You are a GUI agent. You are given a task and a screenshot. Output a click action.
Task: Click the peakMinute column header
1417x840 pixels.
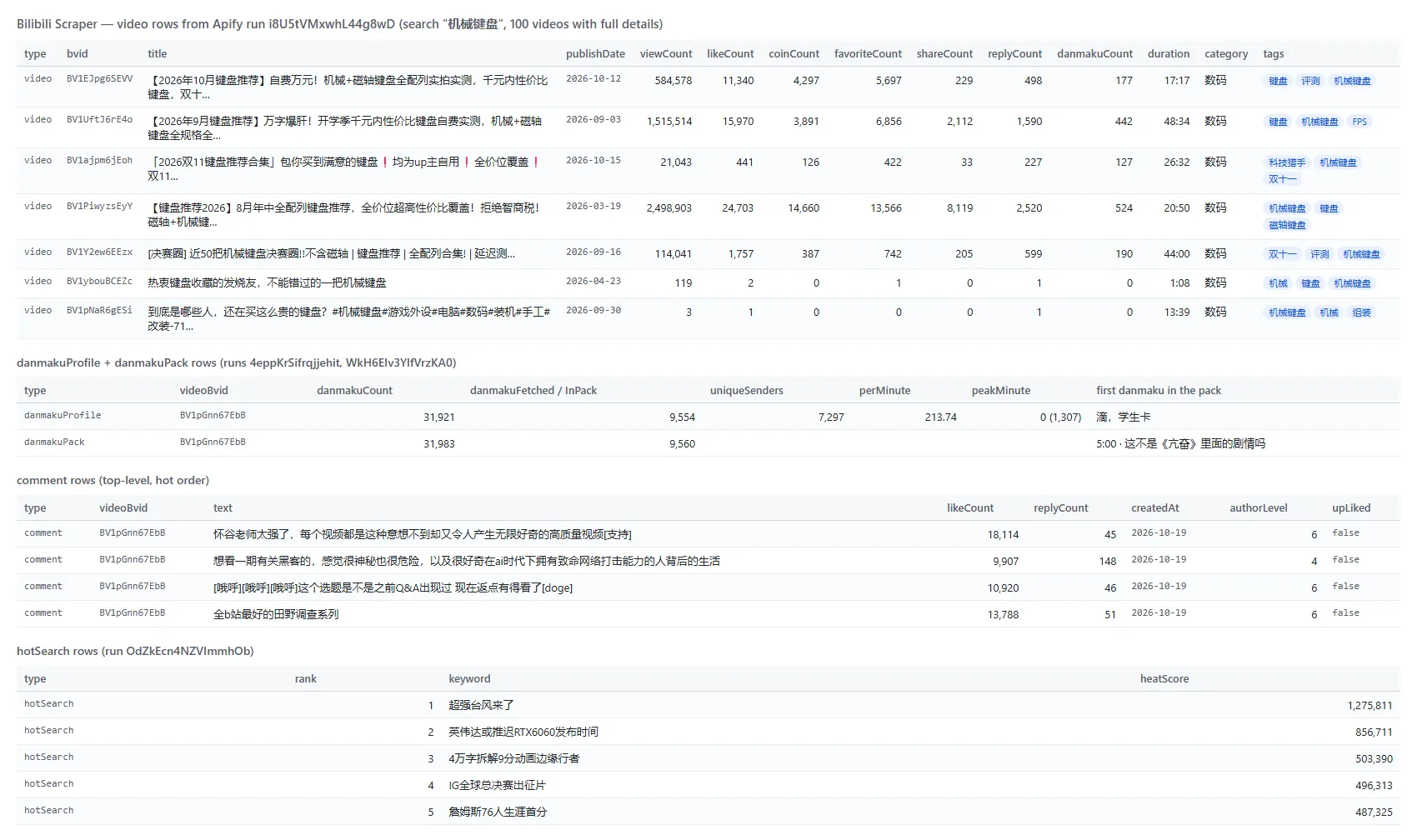coord(1001,390)
